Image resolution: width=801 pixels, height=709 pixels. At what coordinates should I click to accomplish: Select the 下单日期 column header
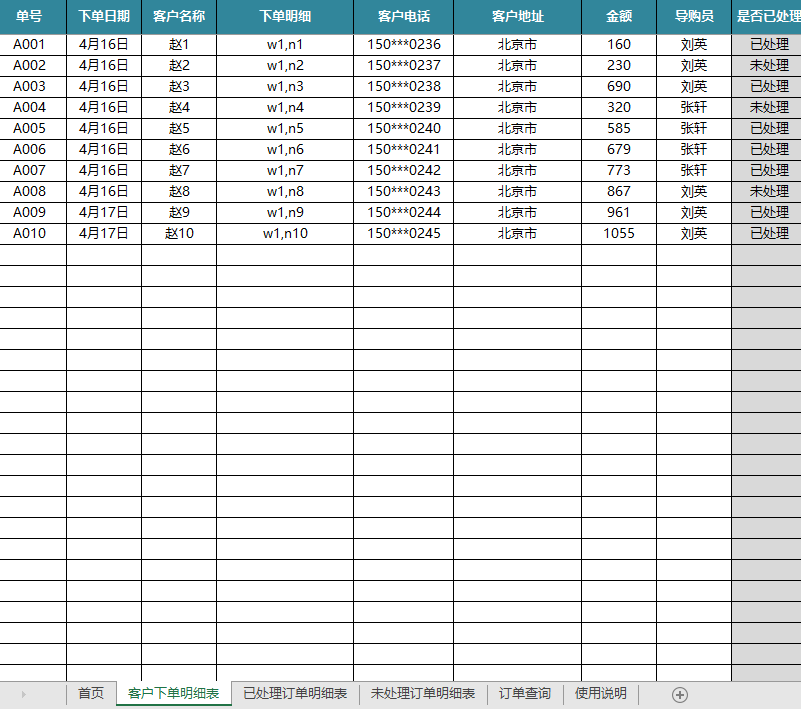(104, 16)
